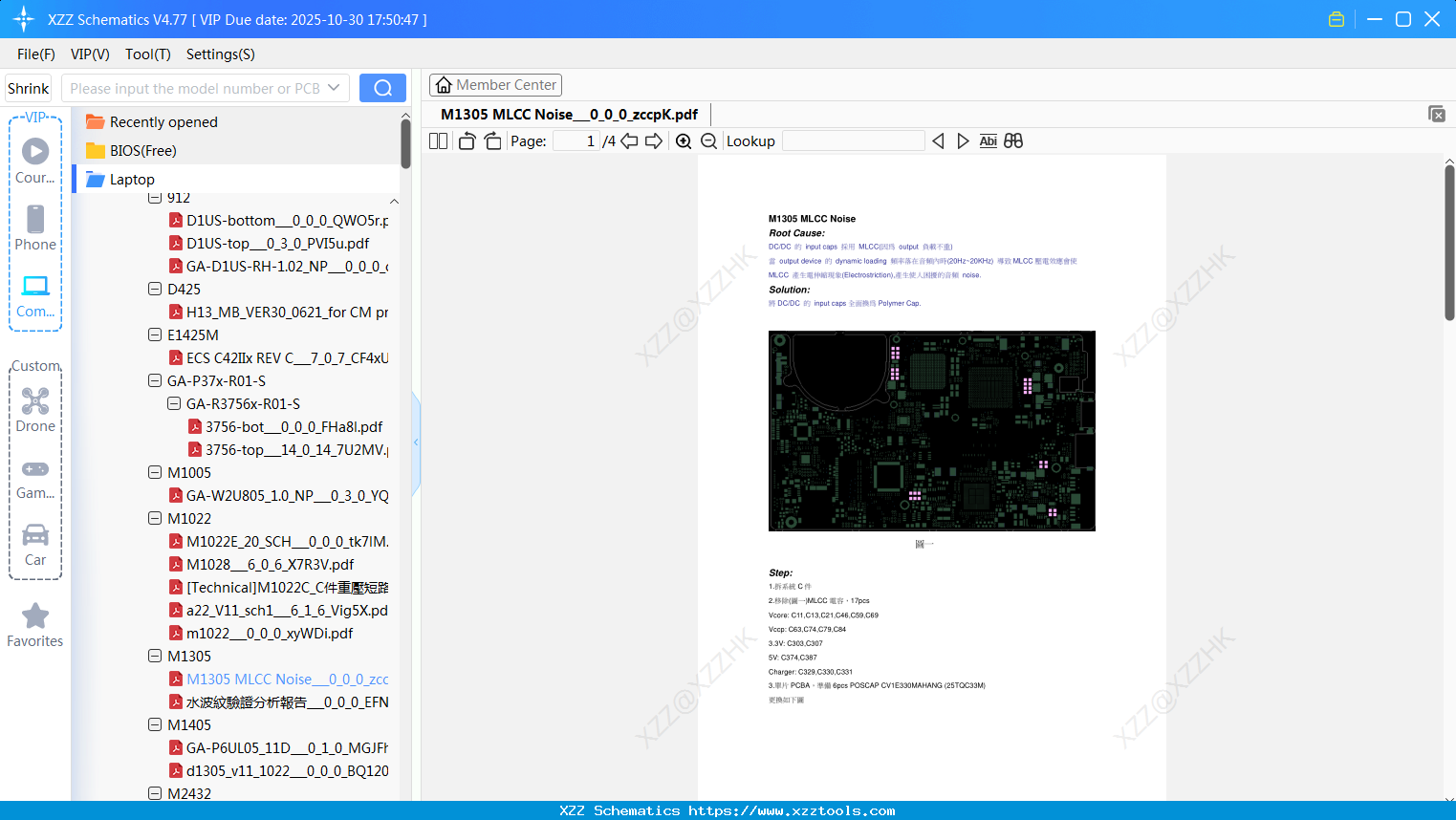The image size is (1456, 820).
Task: Open the Settings(S) menu
Action: (220, 54)
